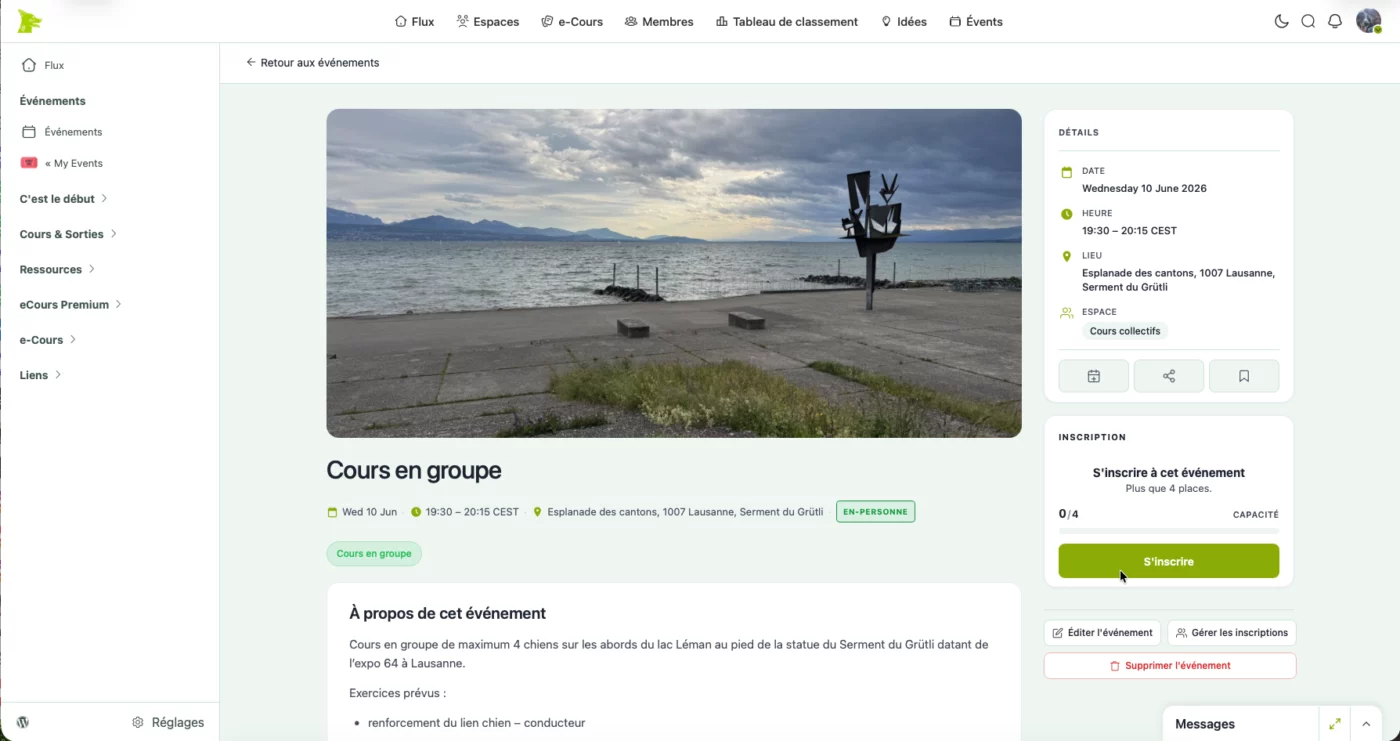Click the Cours en groupe category tag
The height and width of the screenshot is (741, 1400).
[x=374, y=554]
